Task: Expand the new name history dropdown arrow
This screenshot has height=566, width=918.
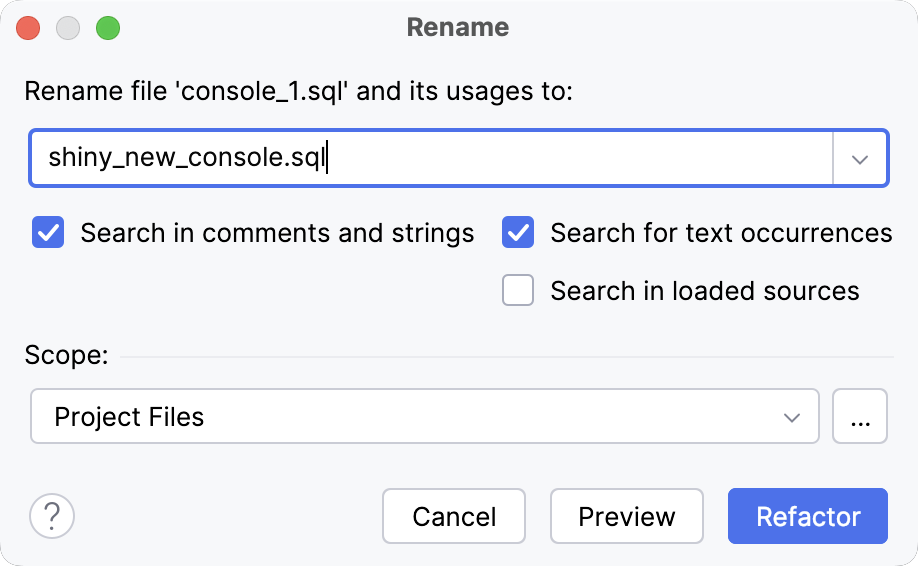Action: [860, 159]
